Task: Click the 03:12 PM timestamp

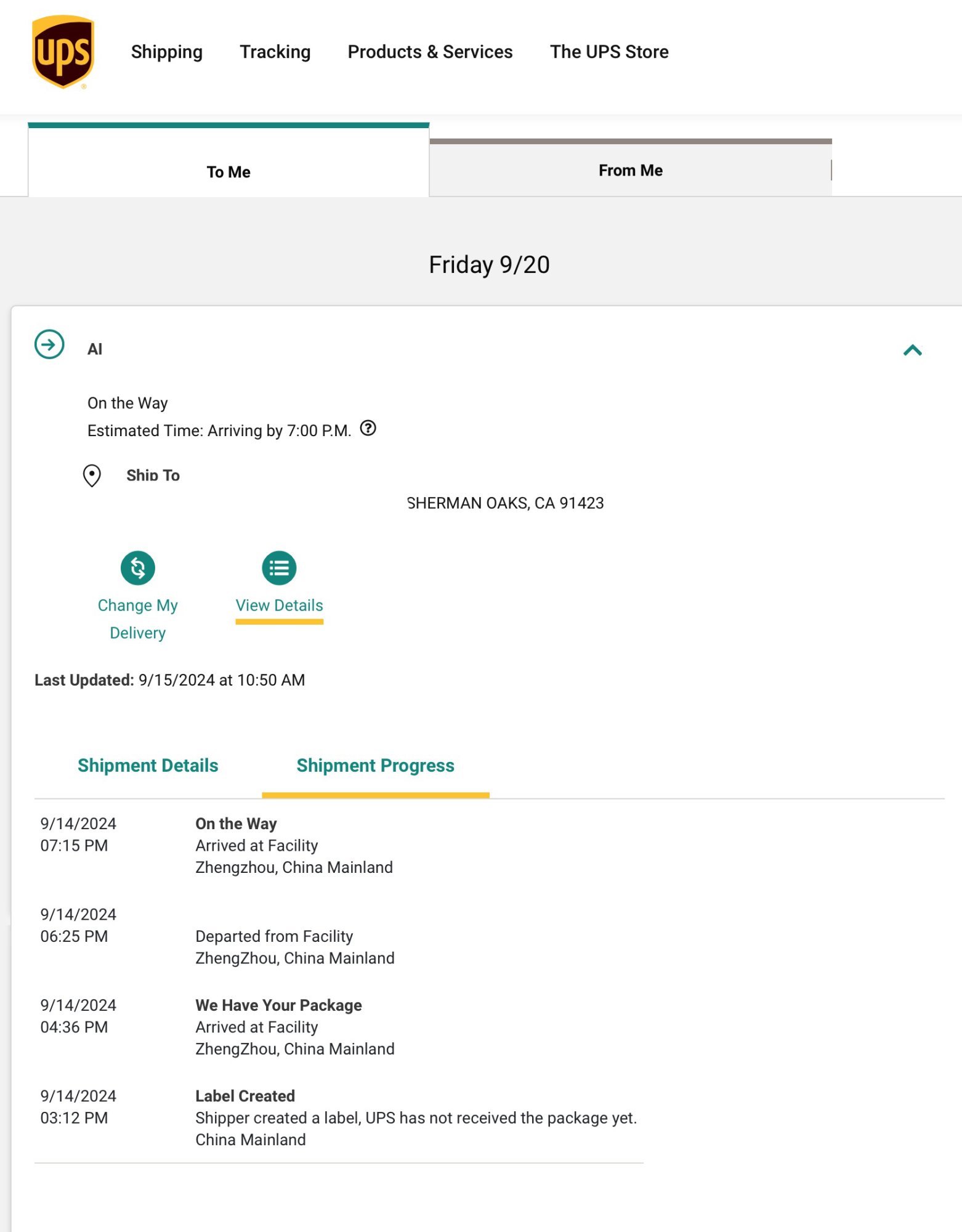Action: [74, 1117]
